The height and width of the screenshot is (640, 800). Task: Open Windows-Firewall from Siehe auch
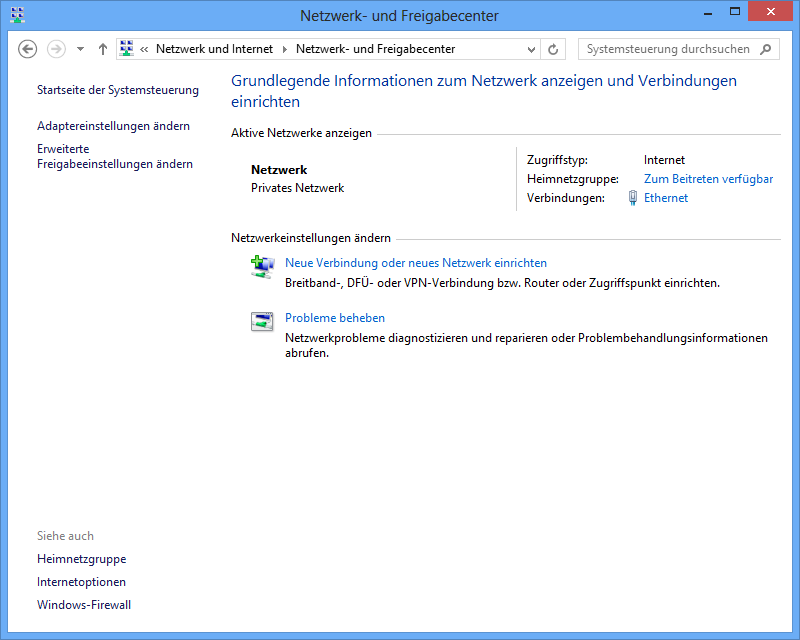pyautogui.click(x=84, y=605)
